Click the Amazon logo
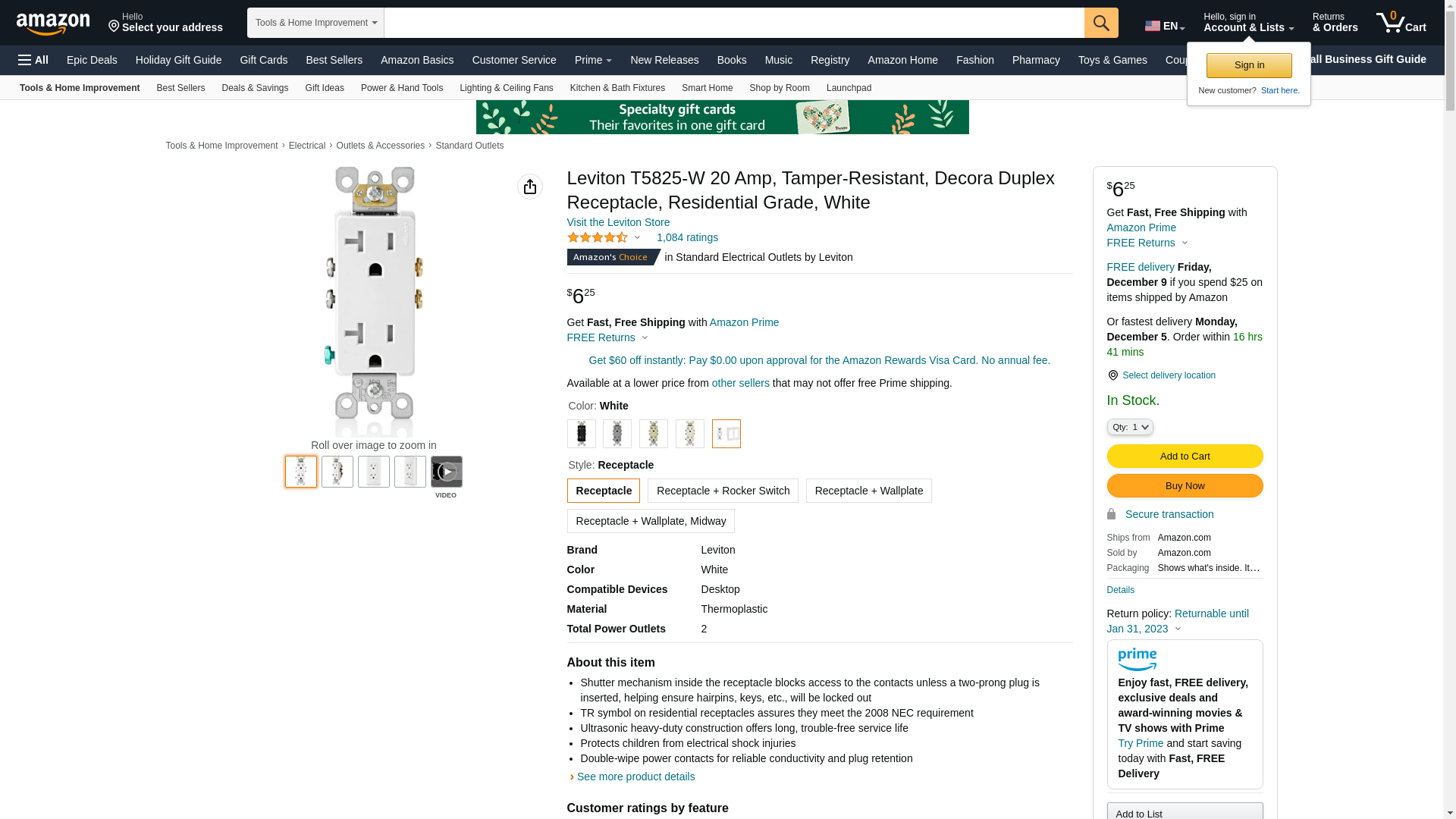 pos(53,24)
